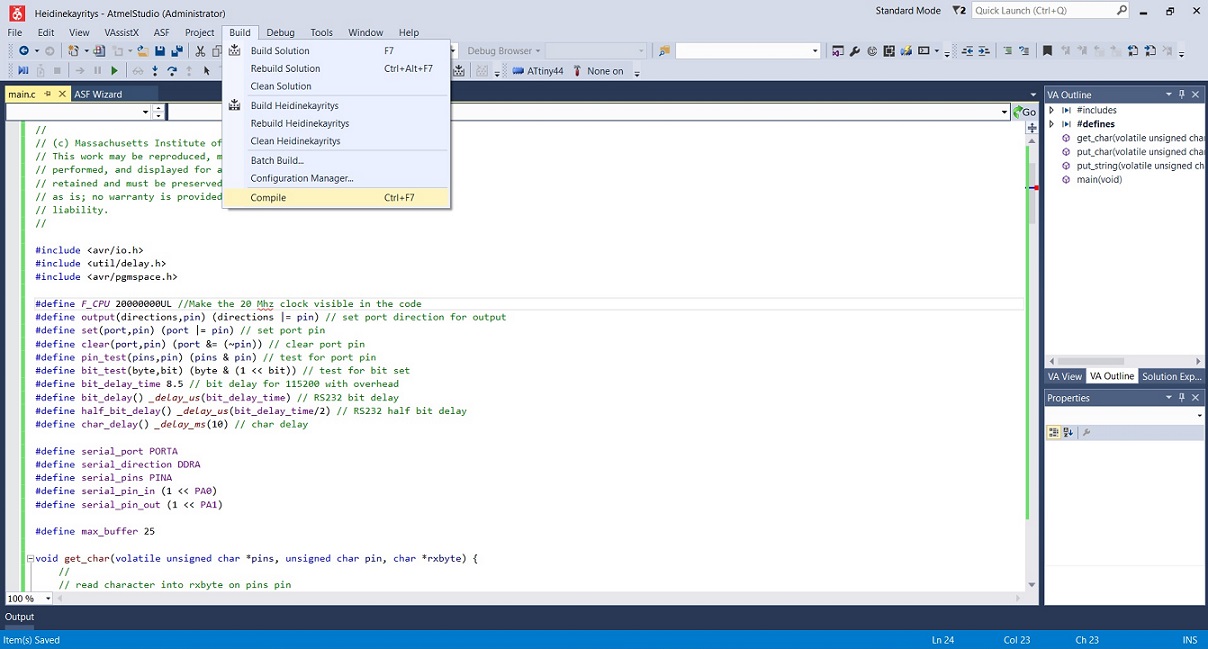The height and width of the screenshot is (649, 1208).
Task: Click the Step Into debug icon
Action: [x=155, y=71]
